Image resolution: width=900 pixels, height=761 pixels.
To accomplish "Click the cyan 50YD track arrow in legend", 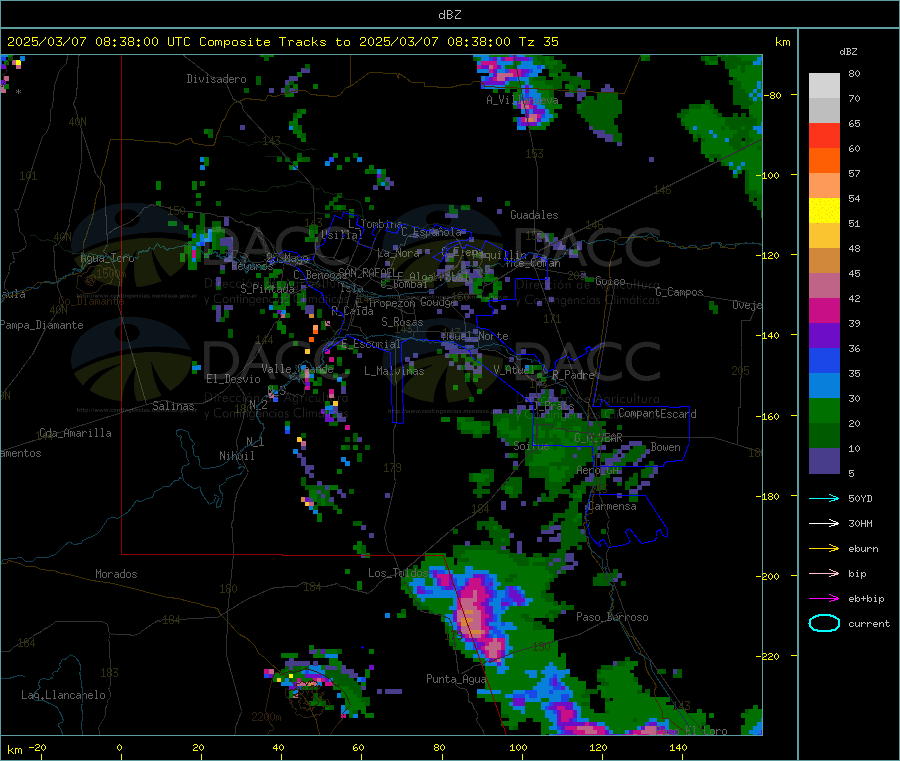I will pyautogui.click(x=824, y=498).
